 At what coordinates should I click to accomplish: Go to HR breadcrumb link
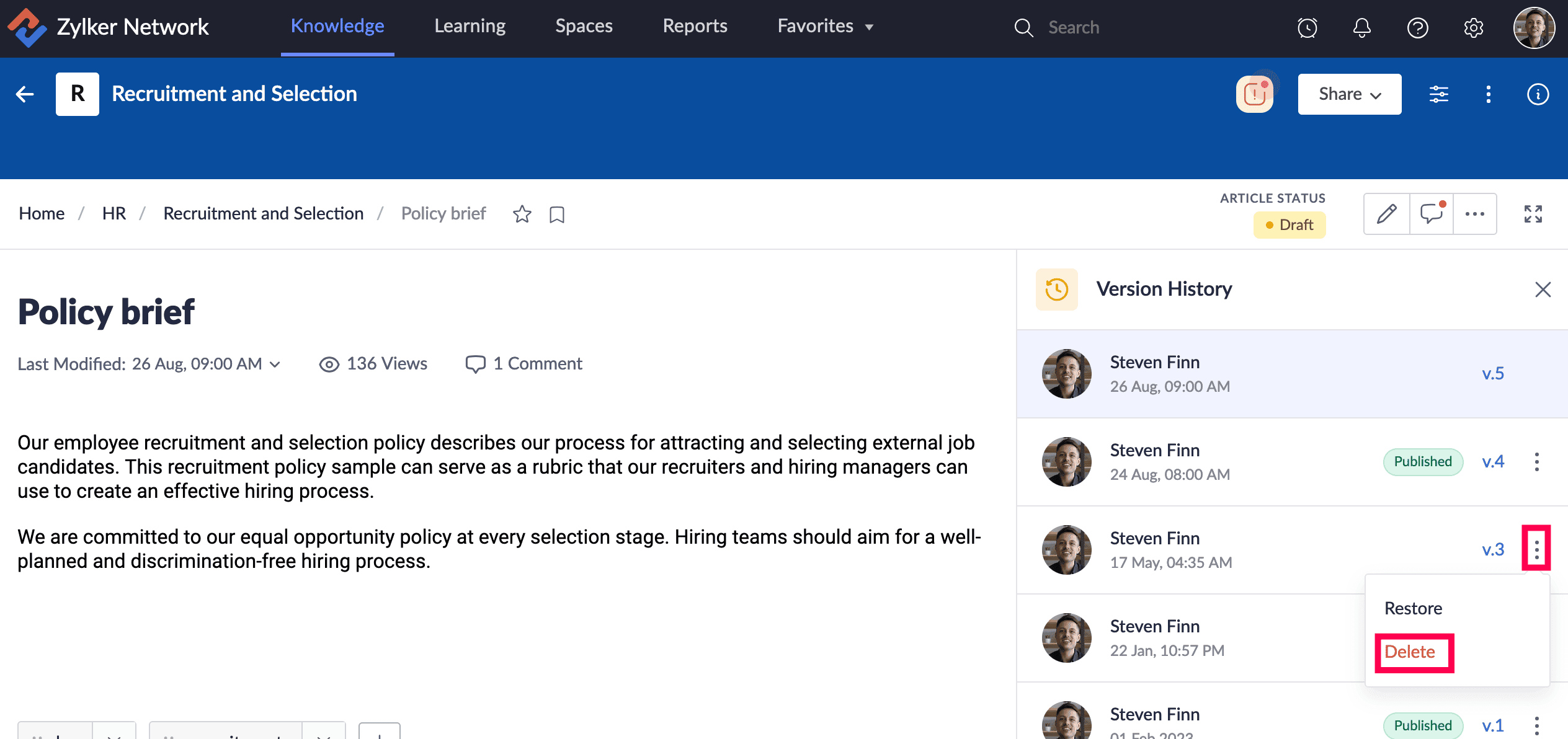114,213
